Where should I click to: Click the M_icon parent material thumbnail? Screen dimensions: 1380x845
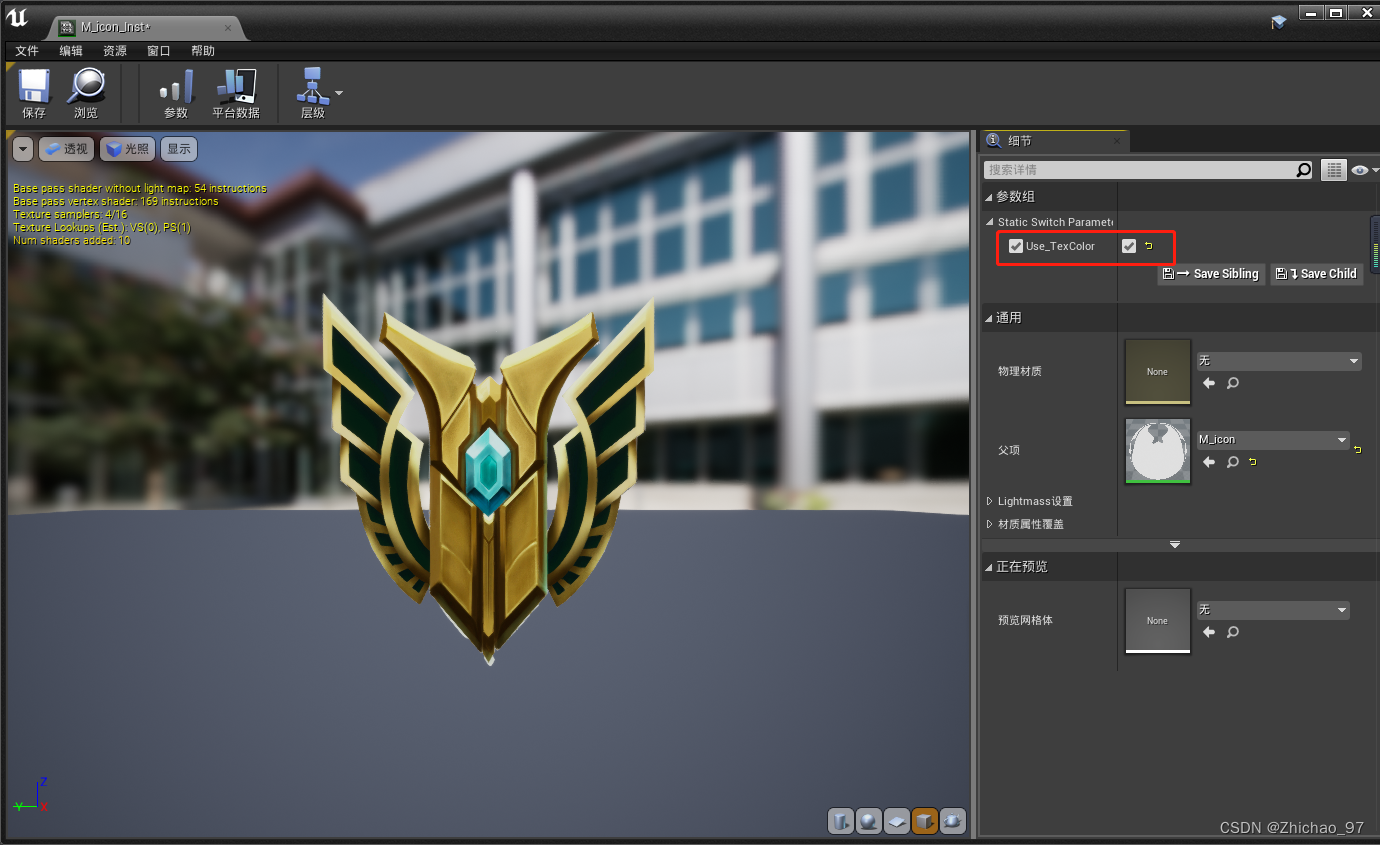coord(1157,450)
